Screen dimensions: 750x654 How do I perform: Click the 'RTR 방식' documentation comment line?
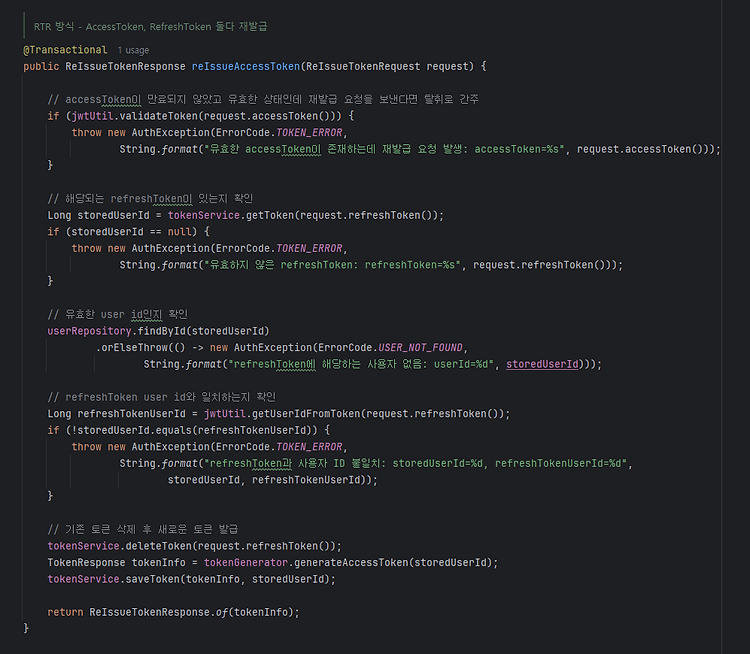150,27
